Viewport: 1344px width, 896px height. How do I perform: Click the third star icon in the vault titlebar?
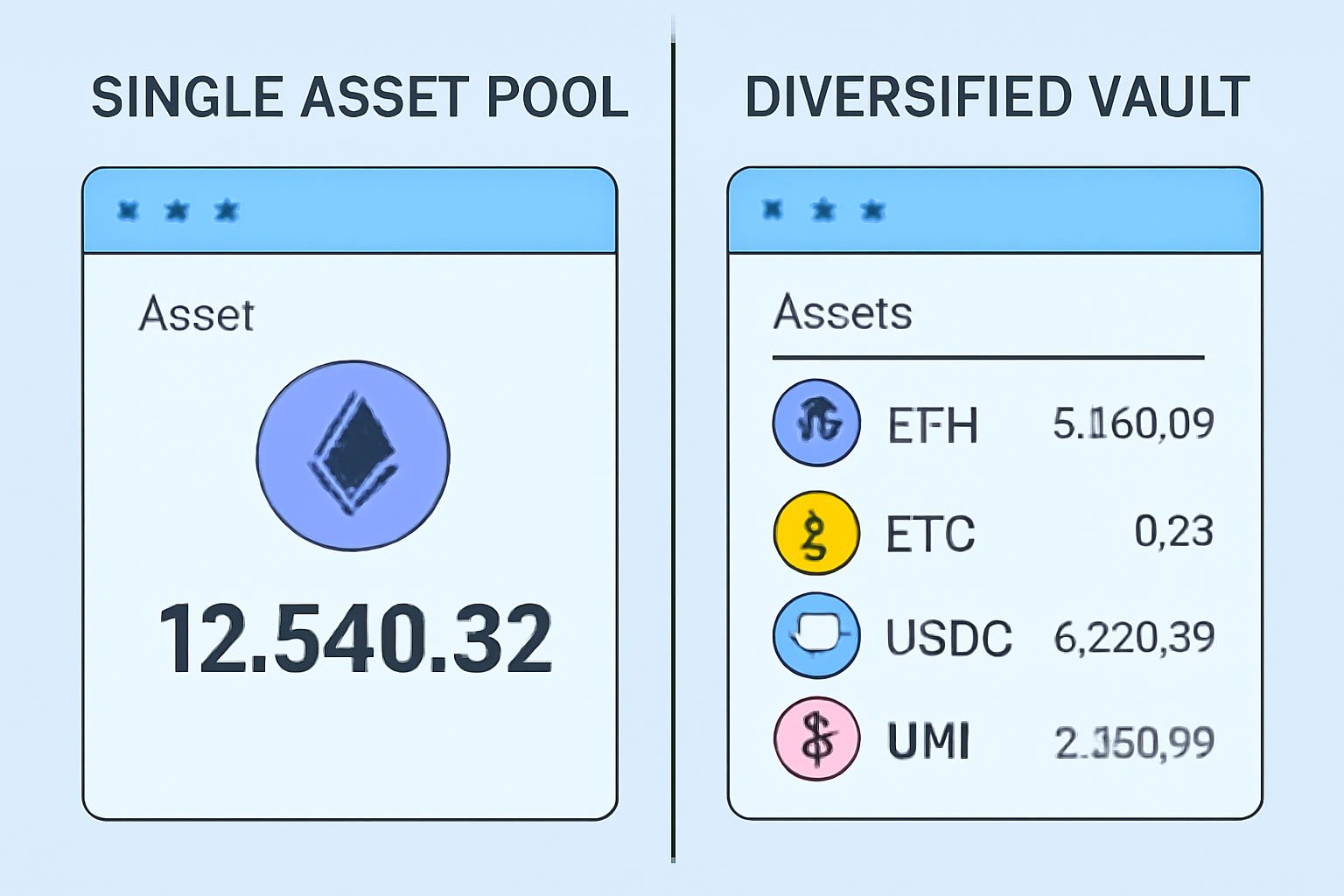click(x=871, y=209)
